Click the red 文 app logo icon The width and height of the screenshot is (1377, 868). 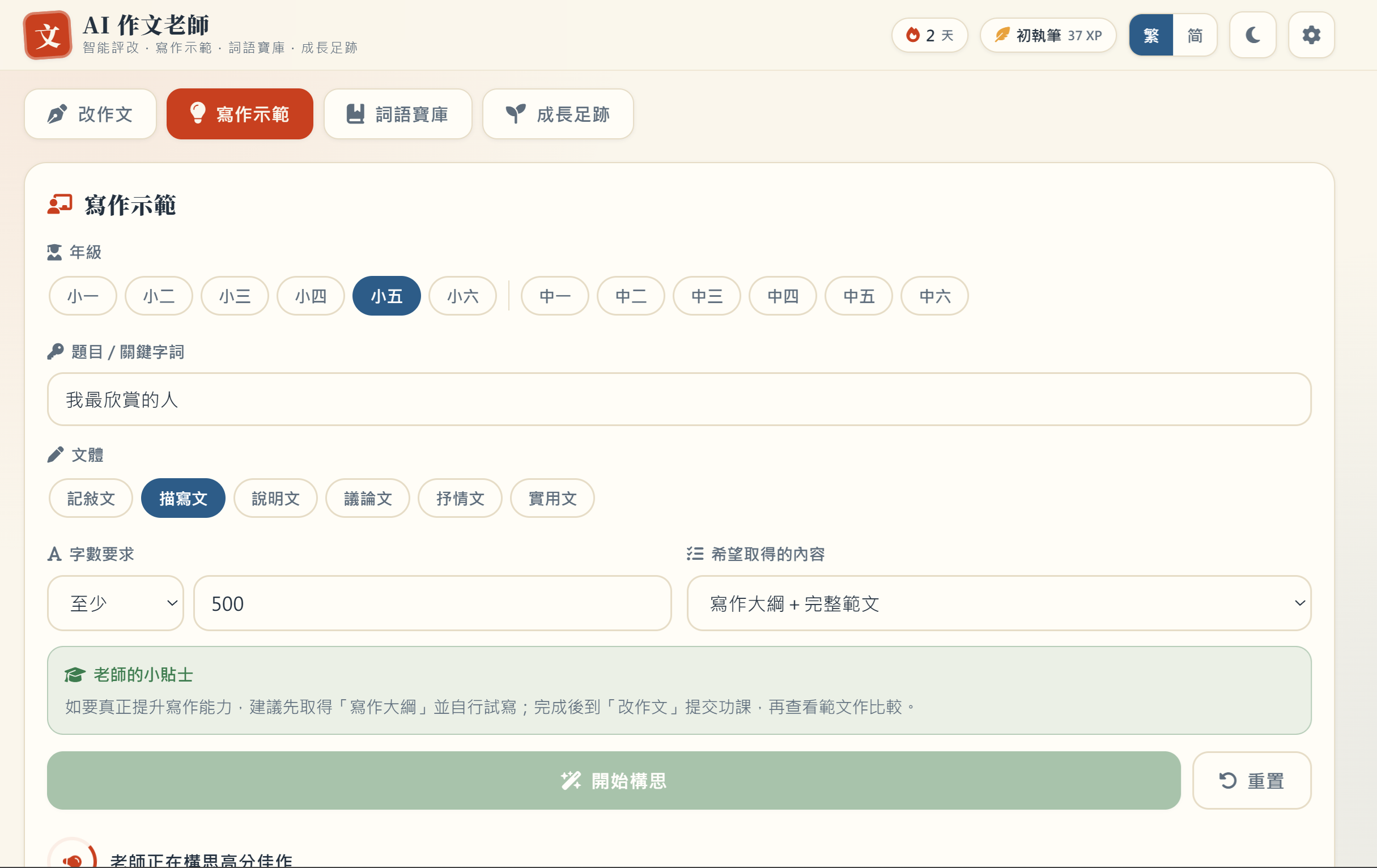point(48,36)
